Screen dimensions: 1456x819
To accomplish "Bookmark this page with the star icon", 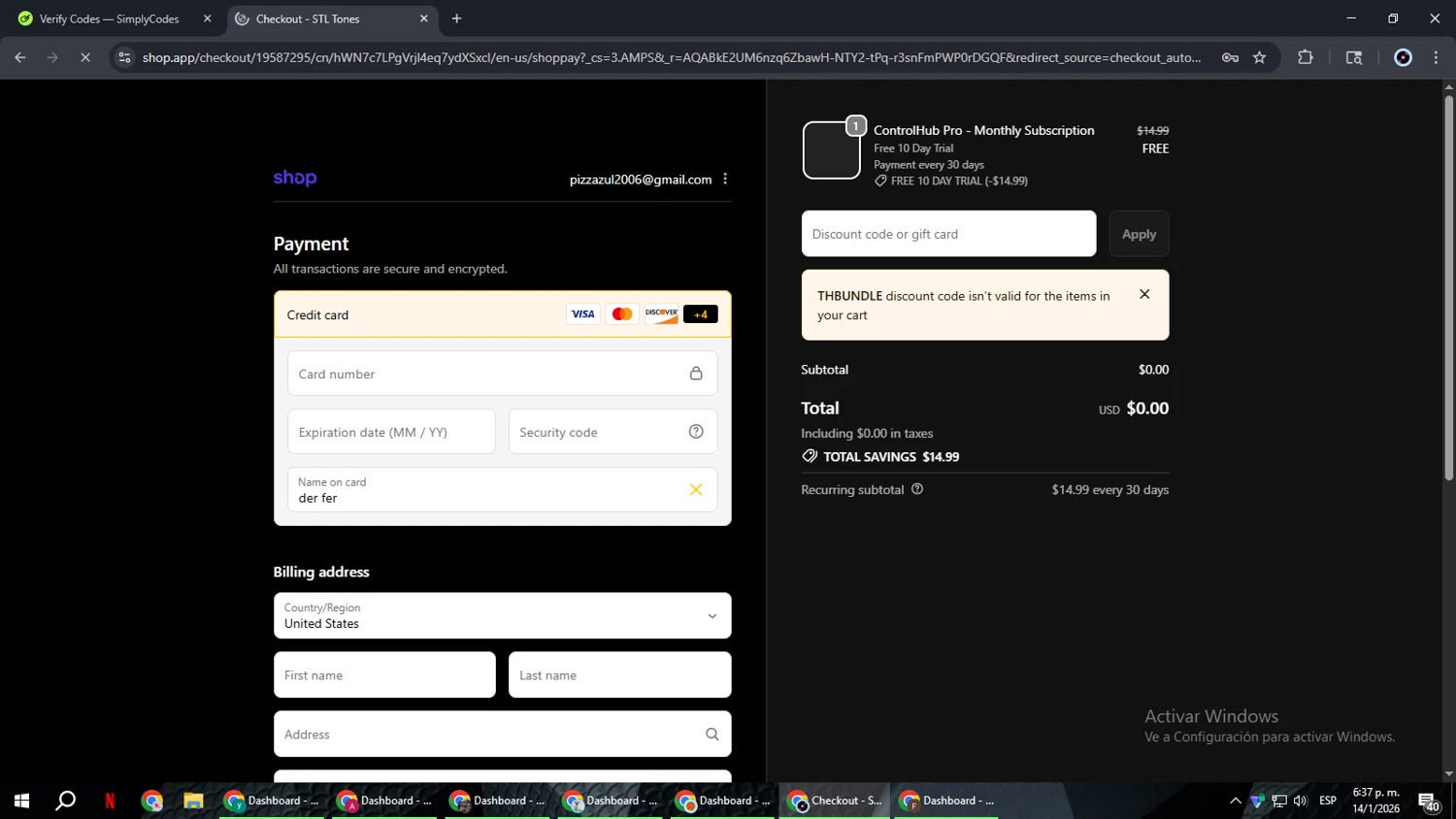I will [1260, 57].
